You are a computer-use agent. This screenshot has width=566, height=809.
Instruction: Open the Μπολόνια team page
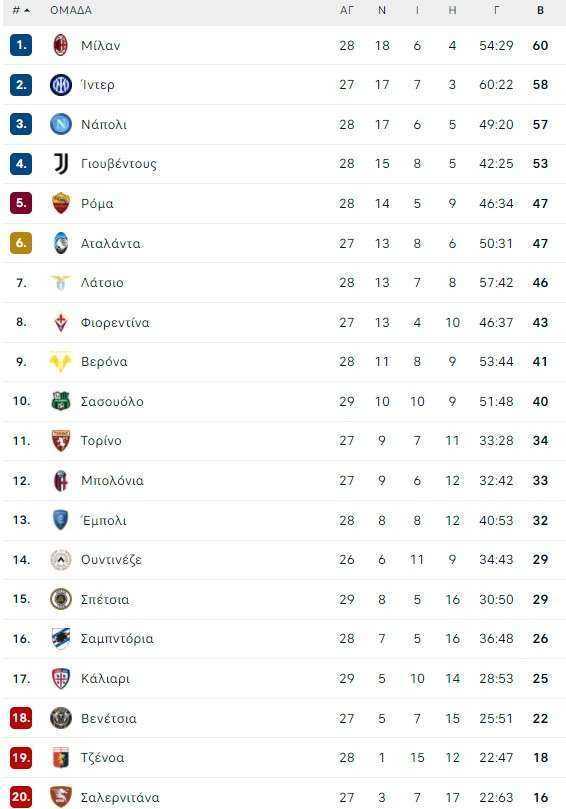point(112,480)
